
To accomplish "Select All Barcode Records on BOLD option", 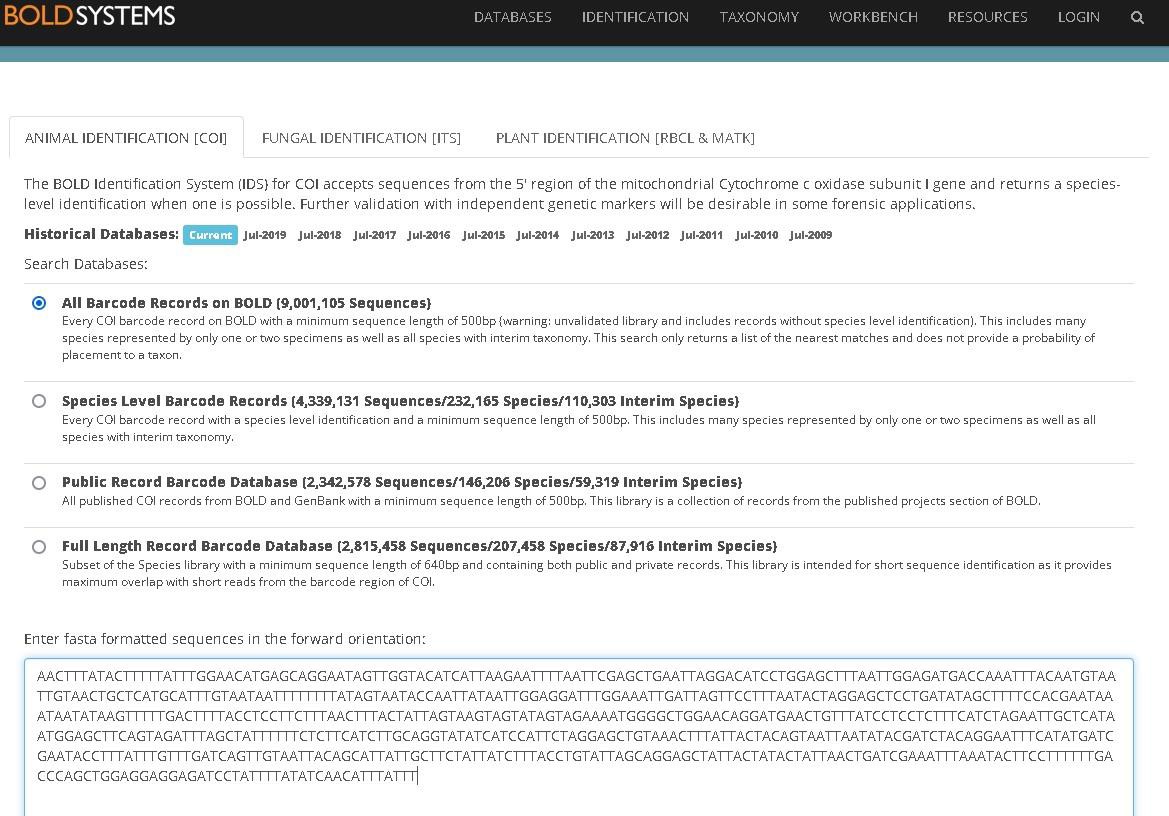I will [x=39, y=303].
